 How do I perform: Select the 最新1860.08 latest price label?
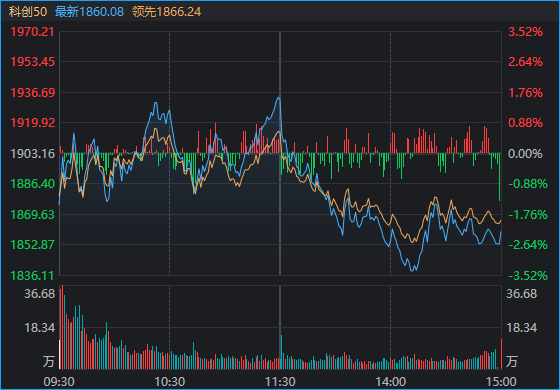point(89,12)
